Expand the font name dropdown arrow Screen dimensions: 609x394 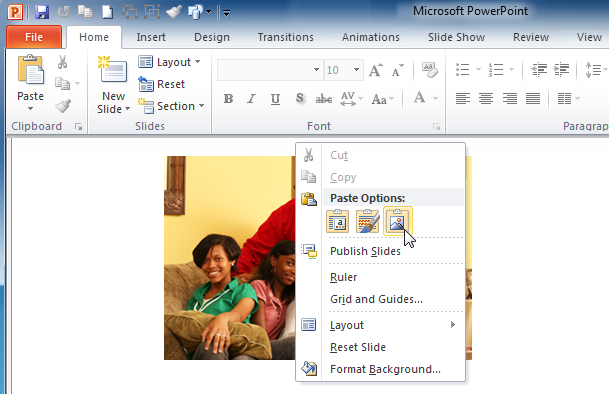point(317,70)
